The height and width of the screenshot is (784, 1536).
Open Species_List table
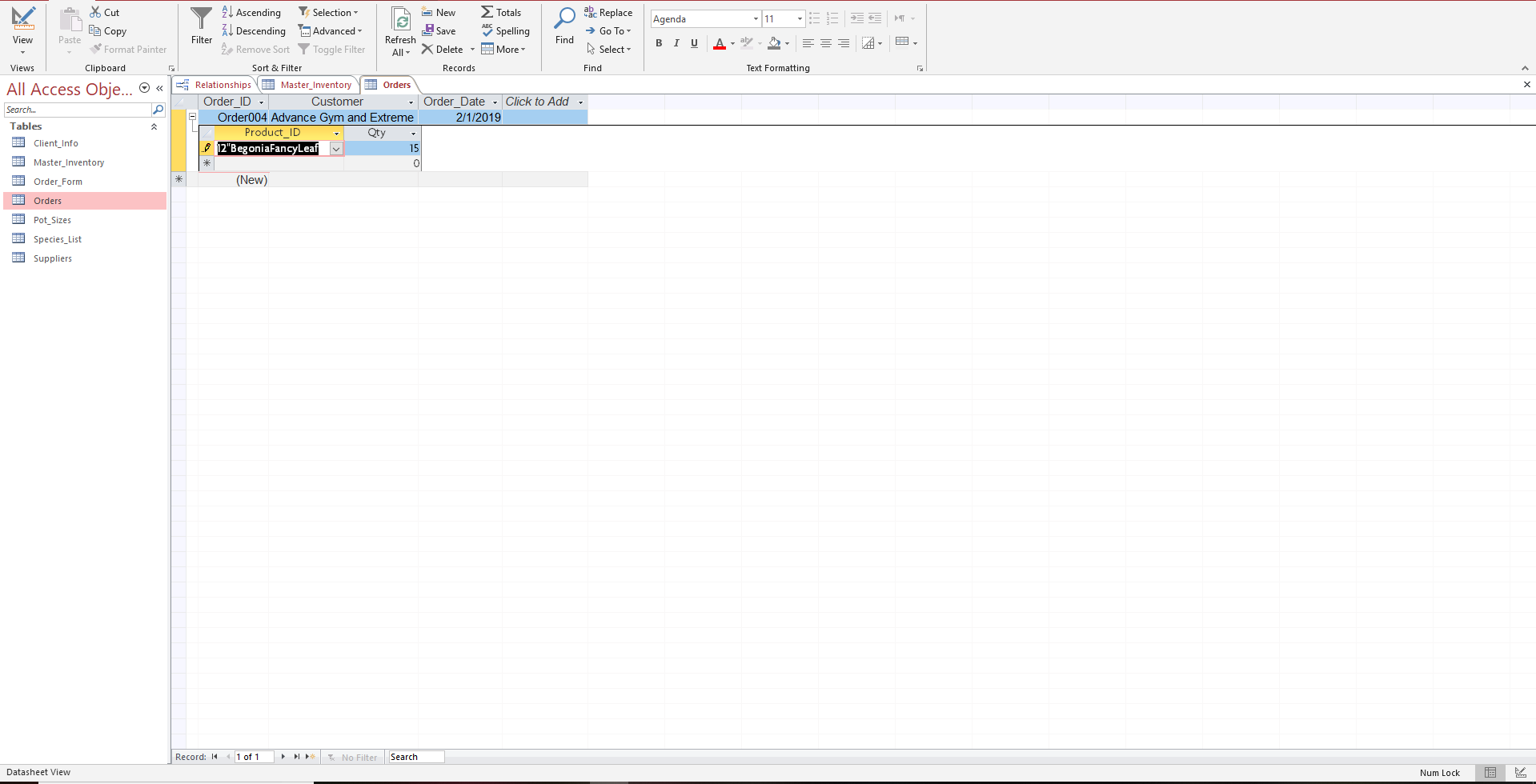[x=58, y=239]
